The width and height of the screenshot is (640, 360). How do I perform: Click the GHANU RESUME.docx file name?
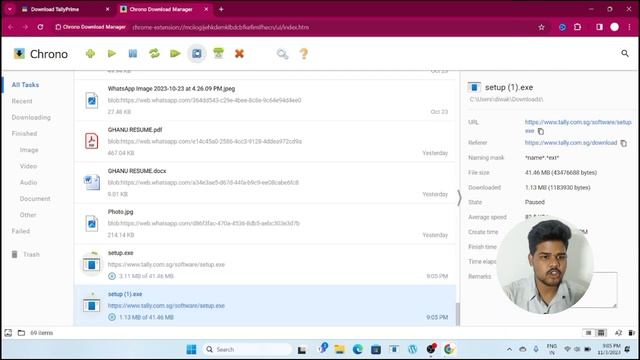(137, 171)
